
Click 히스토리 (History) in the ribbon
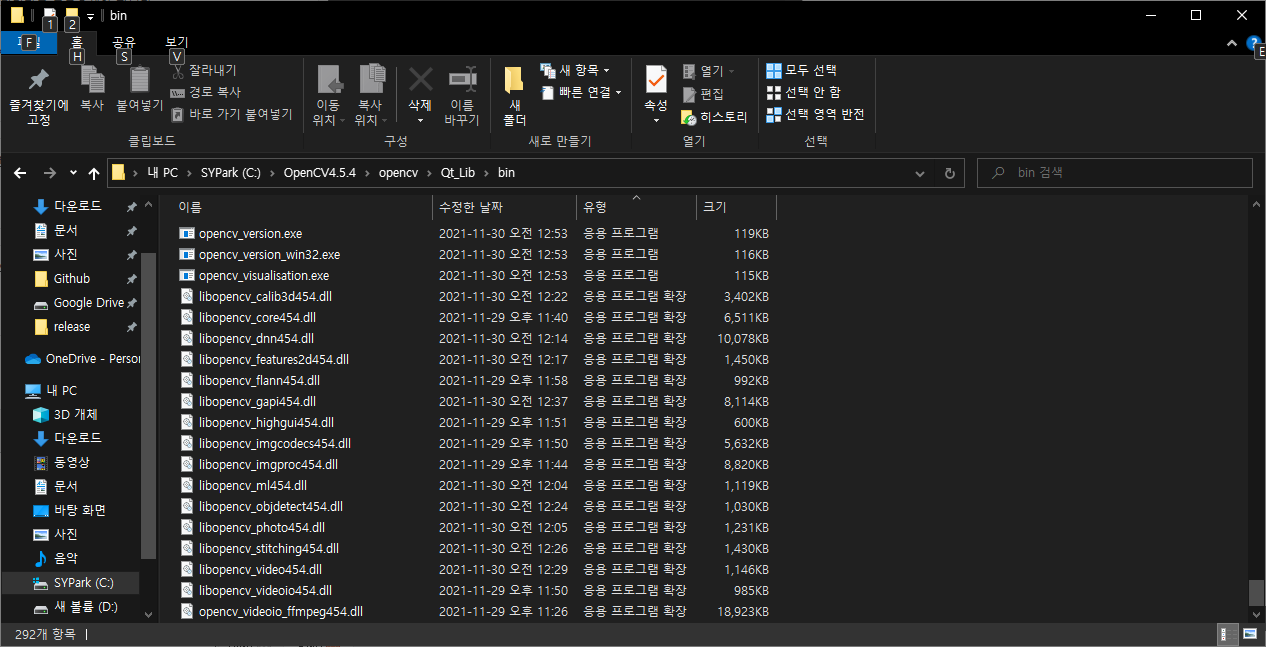[x=714, y=117]
